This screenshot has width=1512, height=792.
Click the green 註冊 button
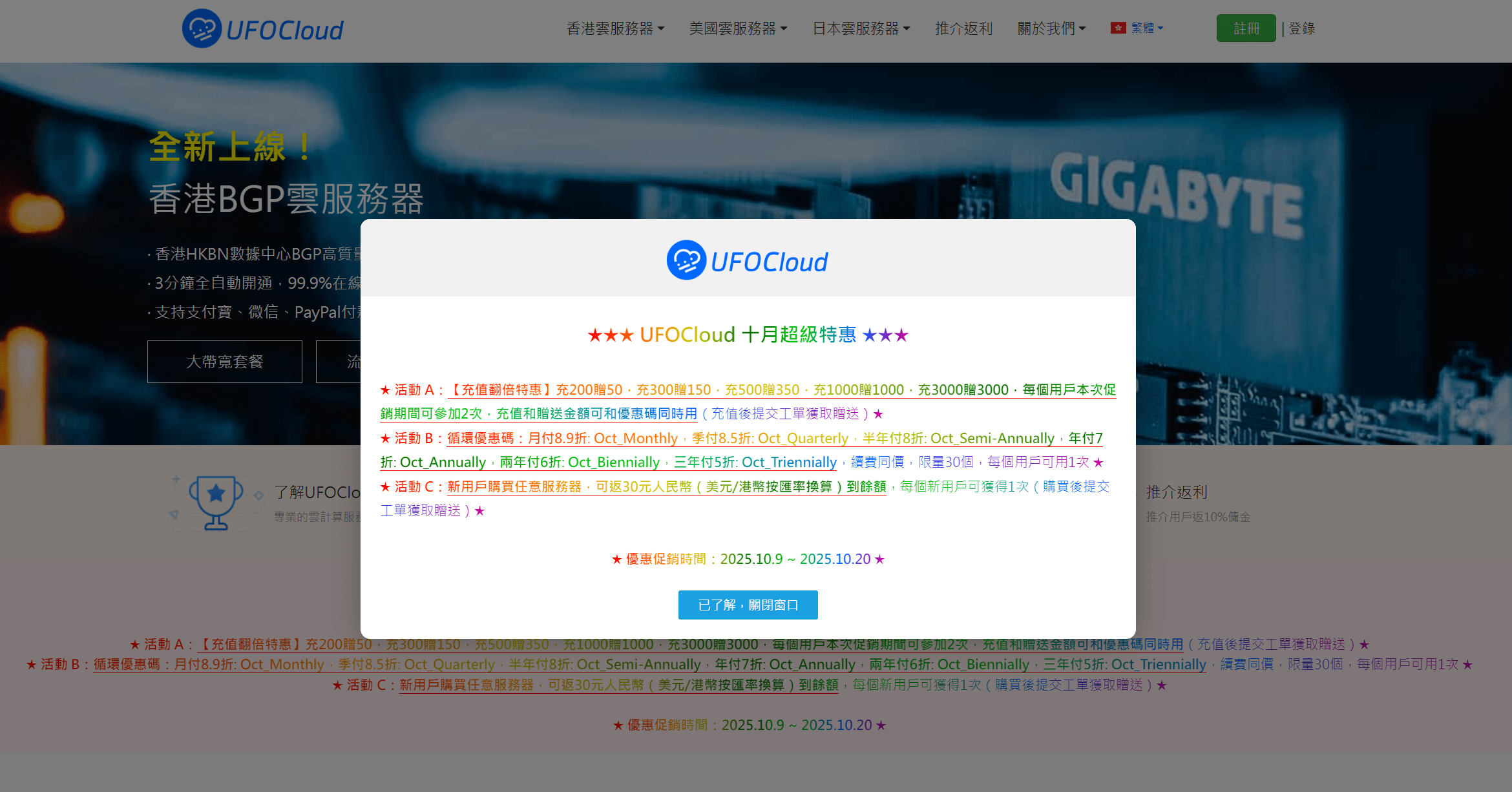pos(1246,28)
